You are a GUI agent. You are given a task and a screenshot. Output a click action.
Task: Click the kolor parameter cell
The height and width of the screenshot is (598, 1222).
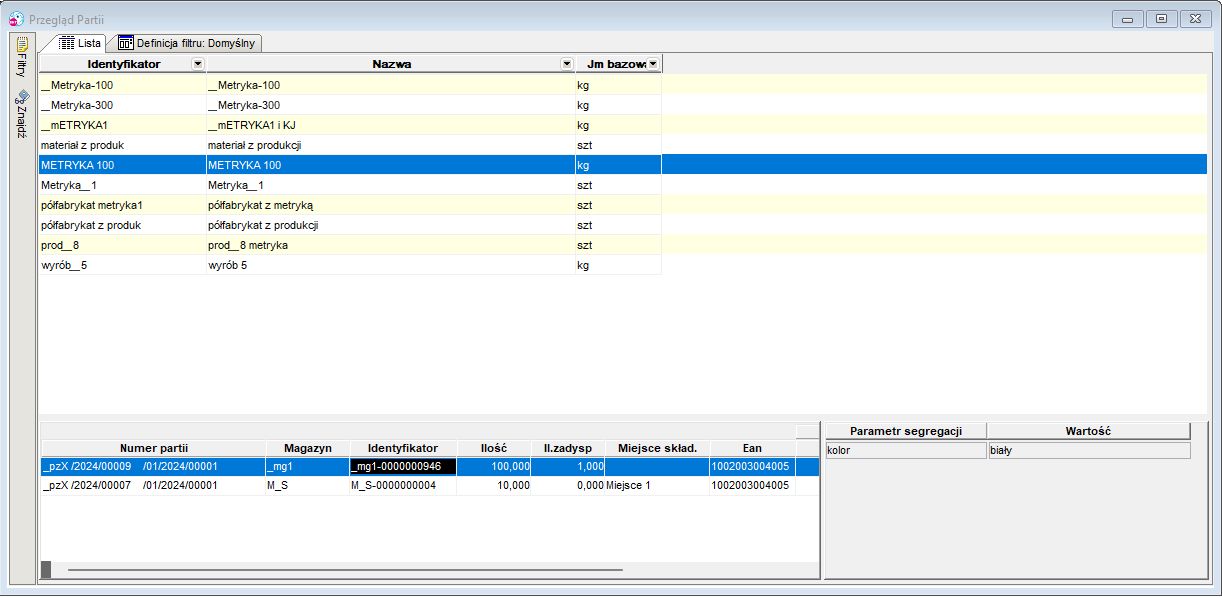[x=906, y=450]
